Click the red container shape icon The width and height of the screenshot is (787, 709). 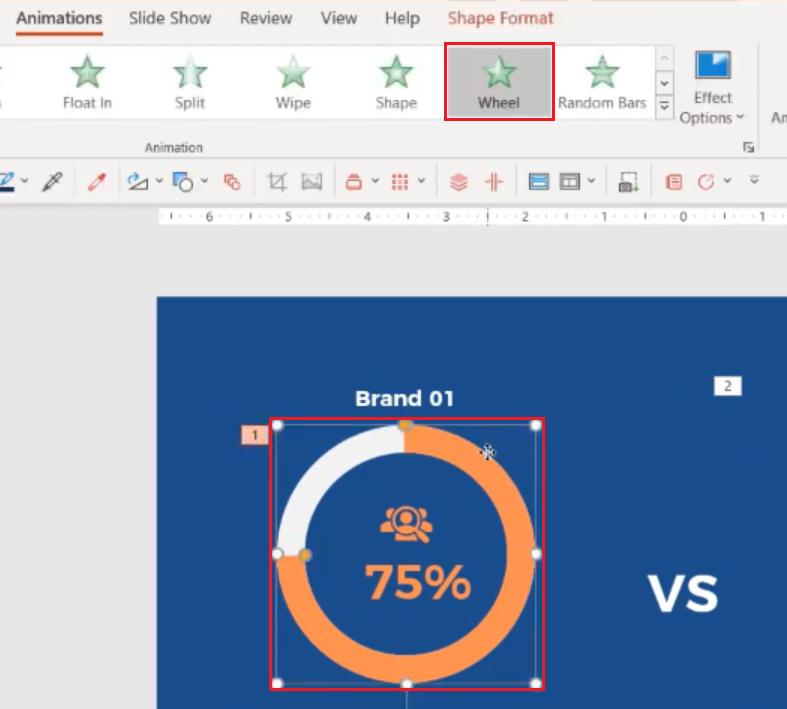[354, 182]
